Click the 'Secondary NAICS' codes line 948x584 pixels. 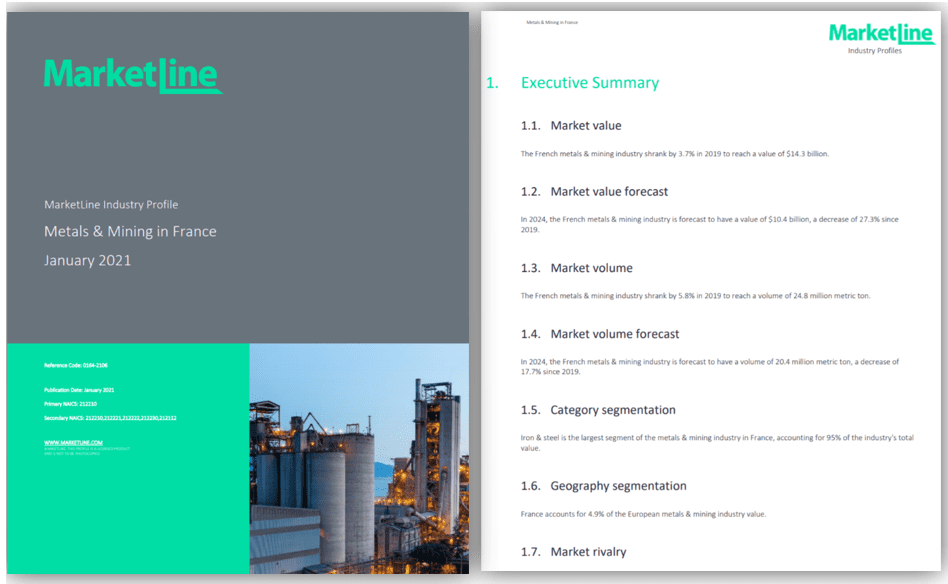click(x=110, y=418)
